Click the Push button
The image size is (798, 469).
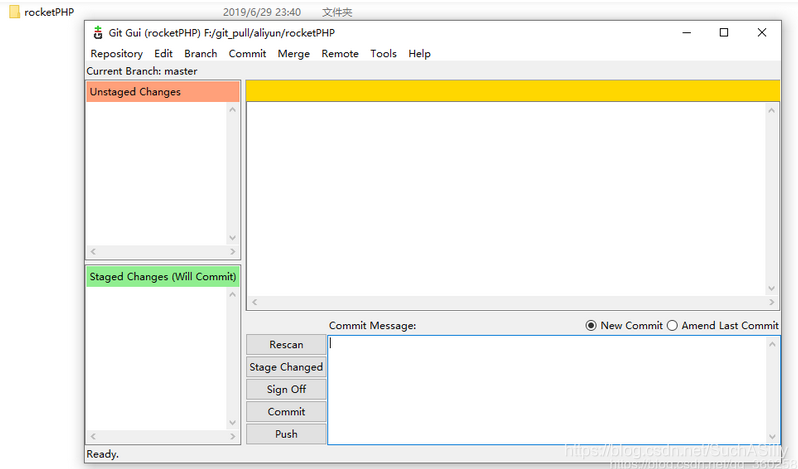(286, 434)
